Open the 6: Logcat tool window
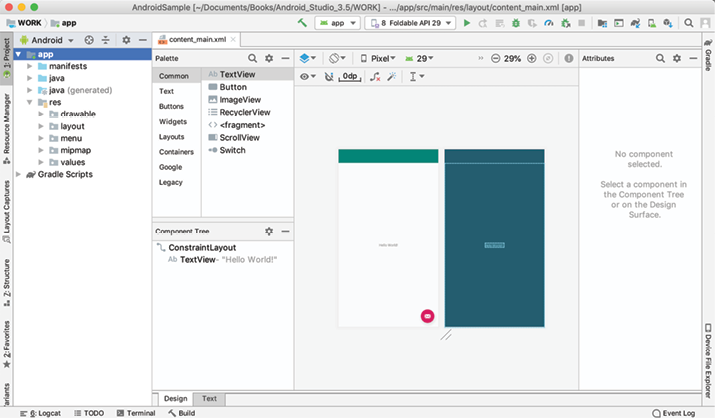 (x=40, y=413)
